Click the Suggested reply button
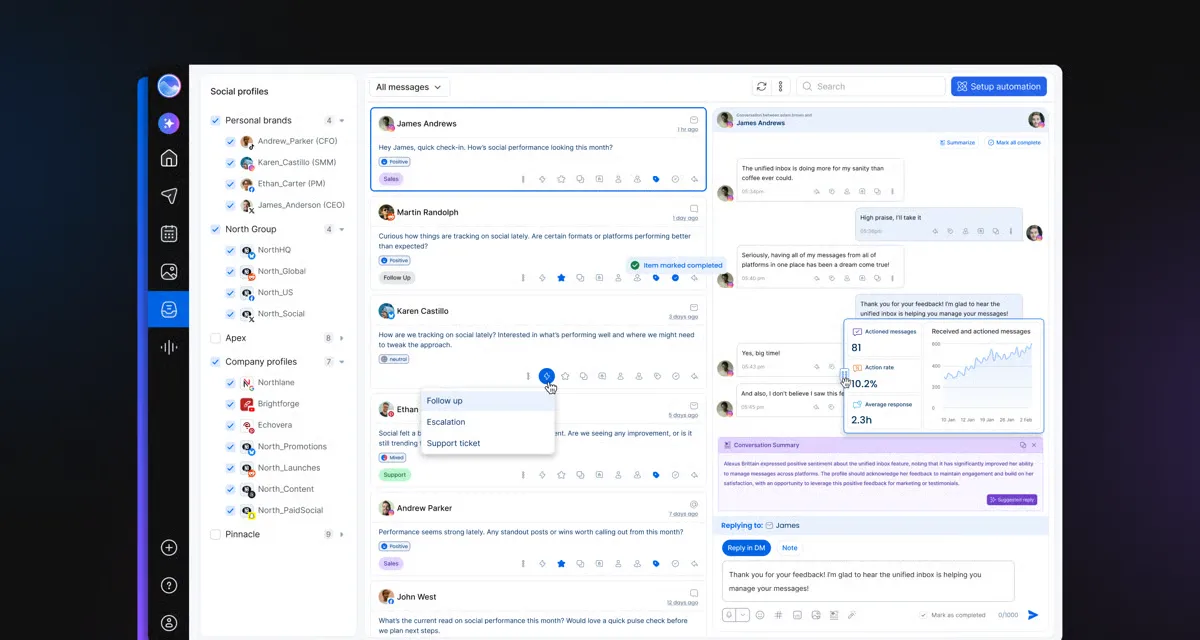Screen dimensions: 1200x640 pos(1011,499)
